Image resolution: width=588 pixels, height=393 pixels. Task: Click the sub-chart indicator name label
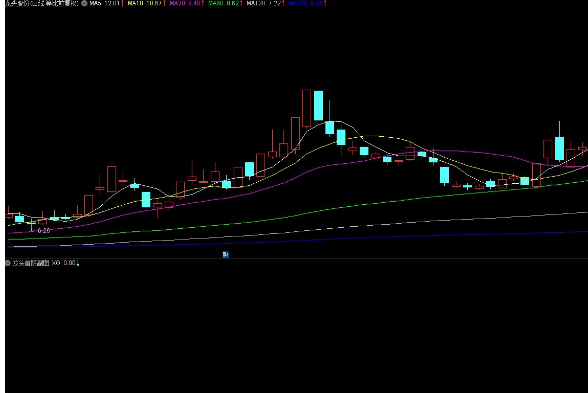pos(31,263)
